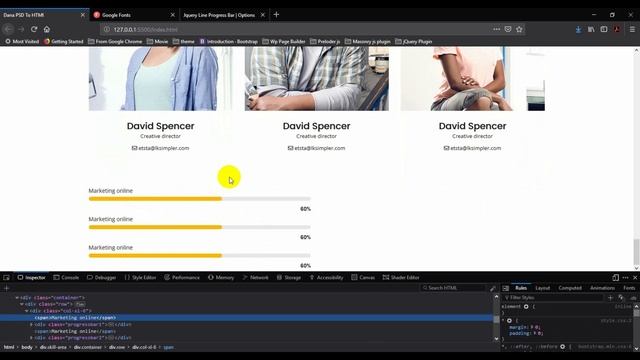Open the theme bookmarks folder
This screenshot has height=360, width=640.
(184, 42)
